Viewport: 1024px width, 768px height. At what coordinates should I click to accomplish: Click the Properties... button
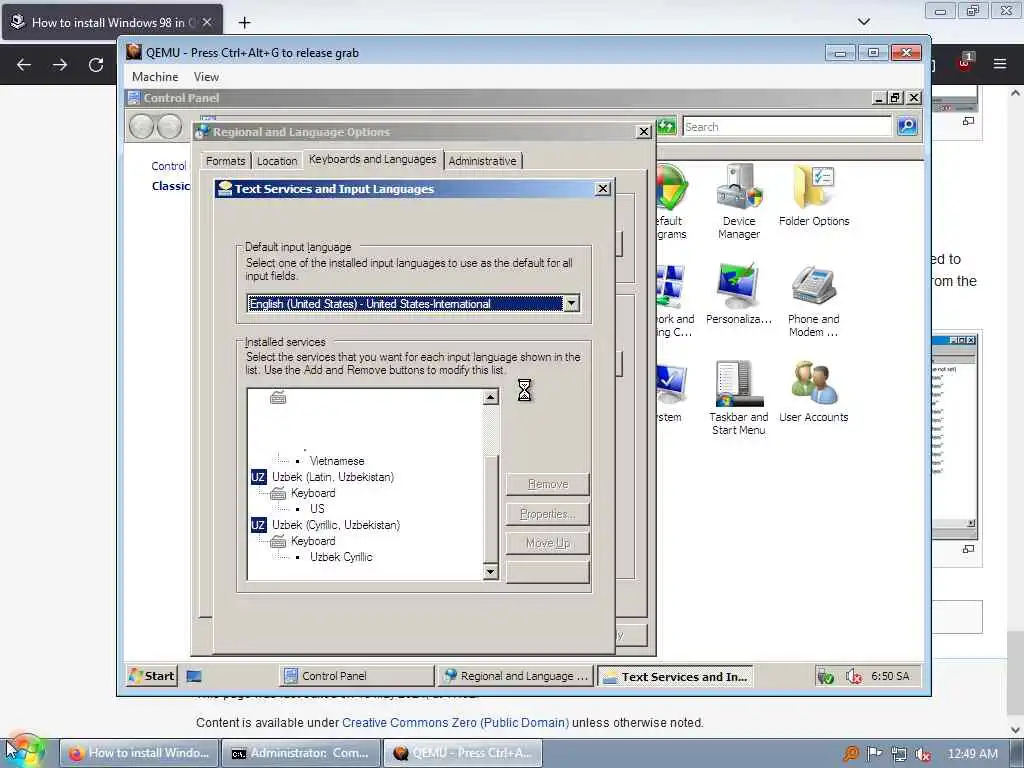[547, 514]
